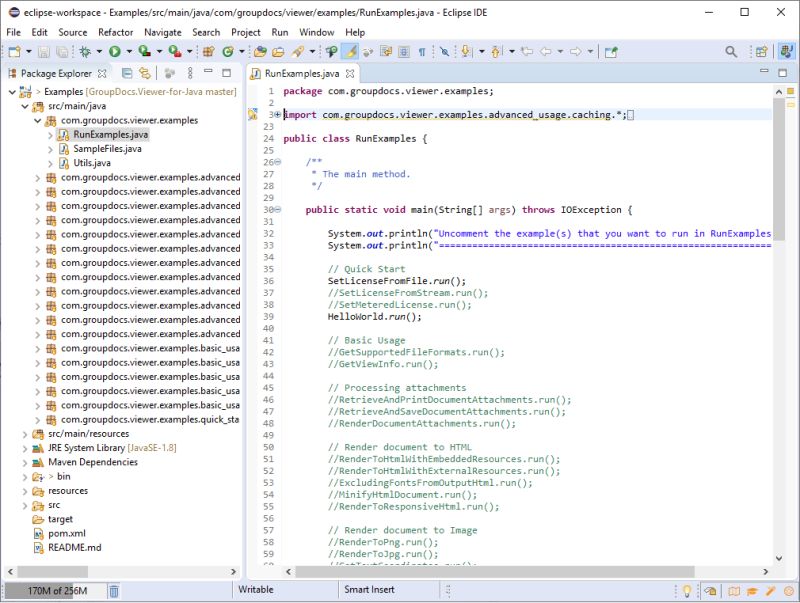Click the Save All toolbar icon
This screenshot has height=603, width=800.
pos(62,52)
